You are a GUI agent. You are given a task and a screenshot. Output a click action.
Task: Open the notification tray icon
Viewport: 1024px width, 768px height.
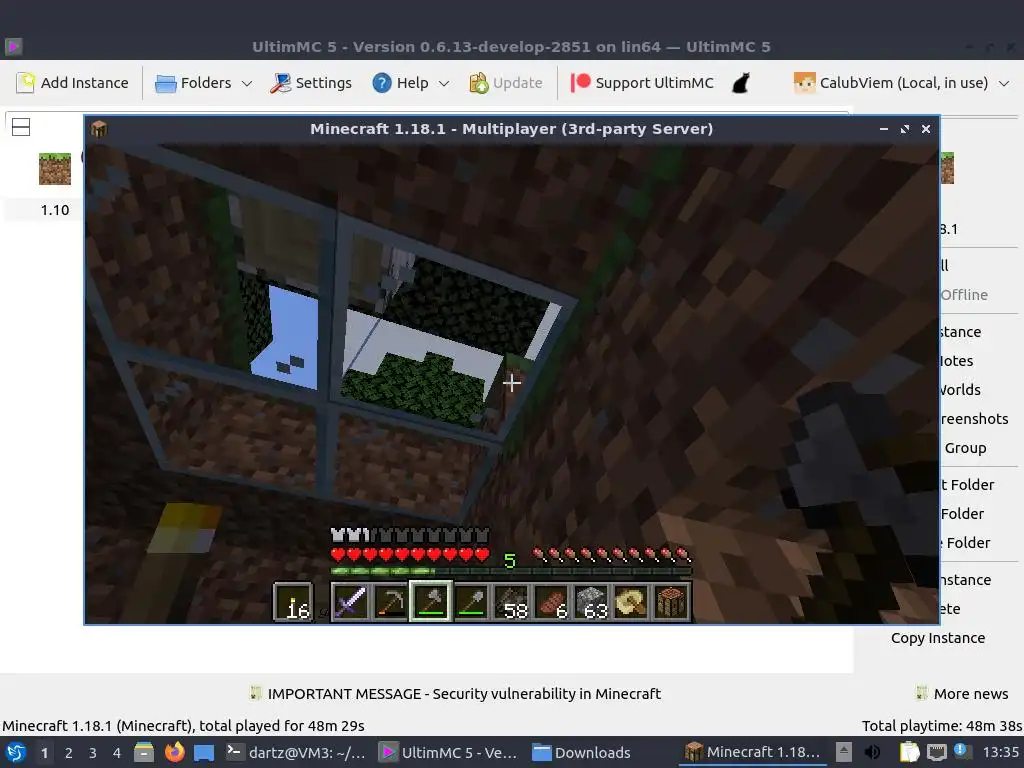[x=963, y=752]
